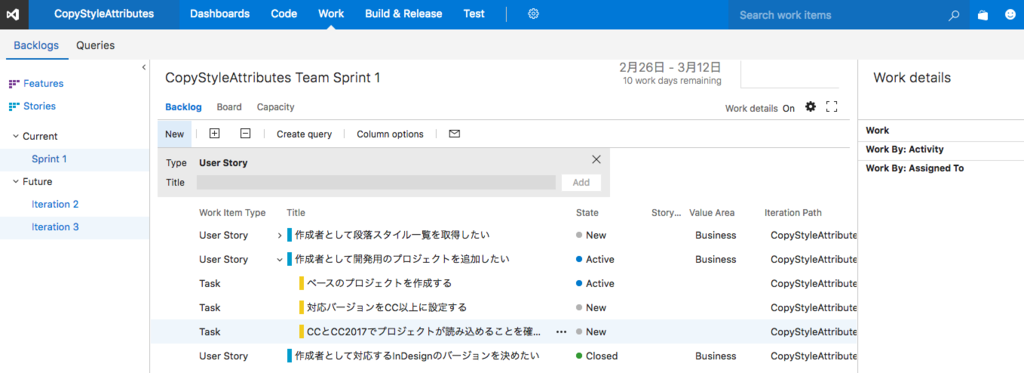
Task: Select the Board view tab
Action: click(x=229, y=107)
